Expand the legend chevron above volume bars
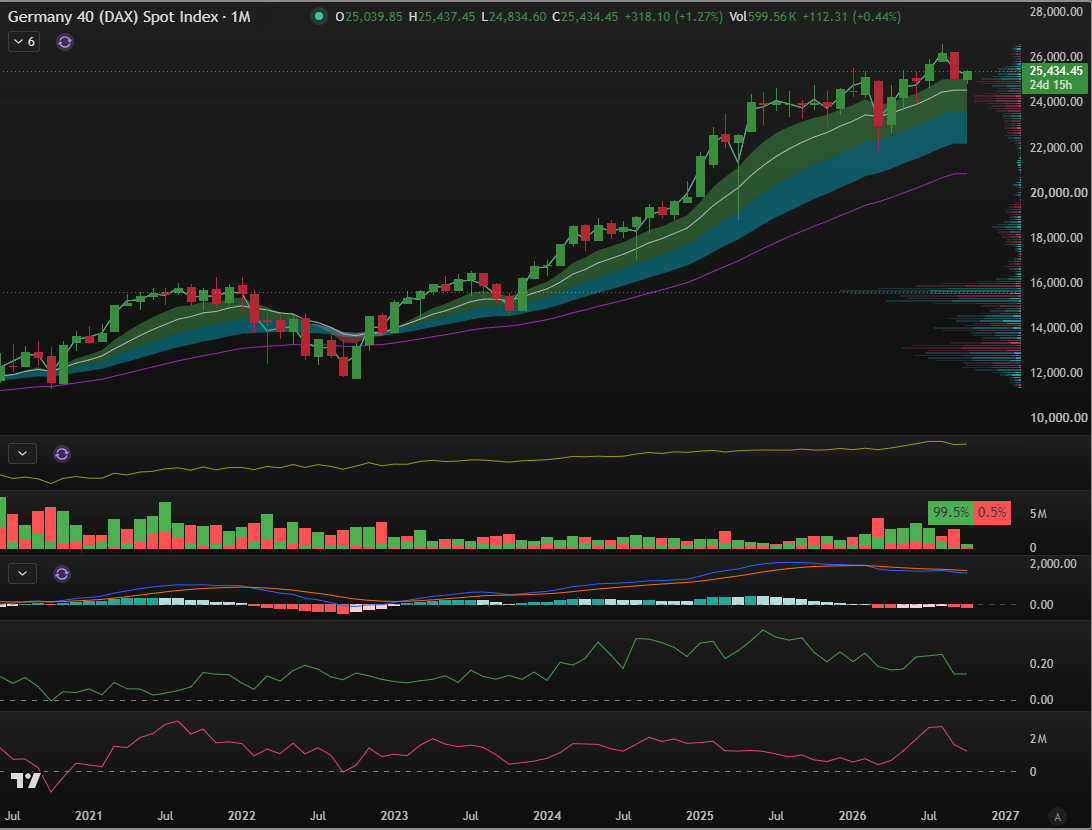Image resolution: width=1092 pixels, height=830 pixels. click(22, 454)
